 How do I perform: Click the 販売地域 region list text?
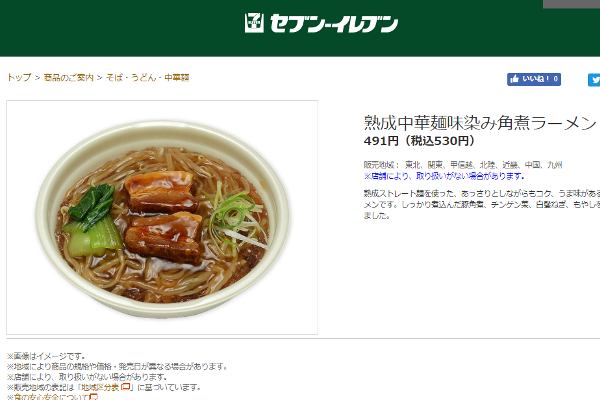pyautogui.click(x=463, y=165)
